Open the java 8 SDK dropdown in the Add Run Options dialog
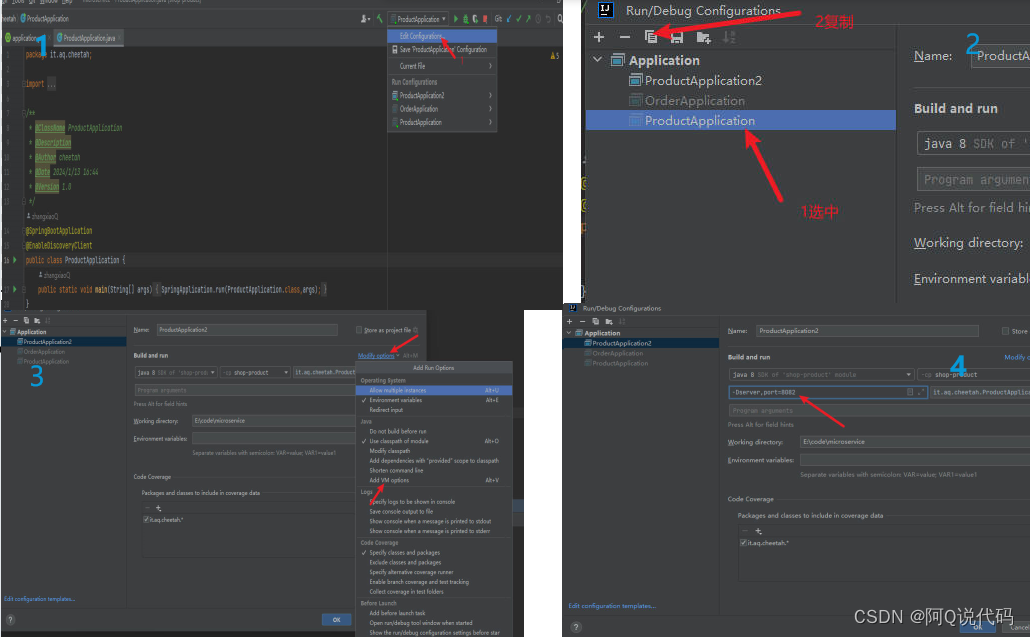Screen dimensions: 1030x637 [175, 372]
